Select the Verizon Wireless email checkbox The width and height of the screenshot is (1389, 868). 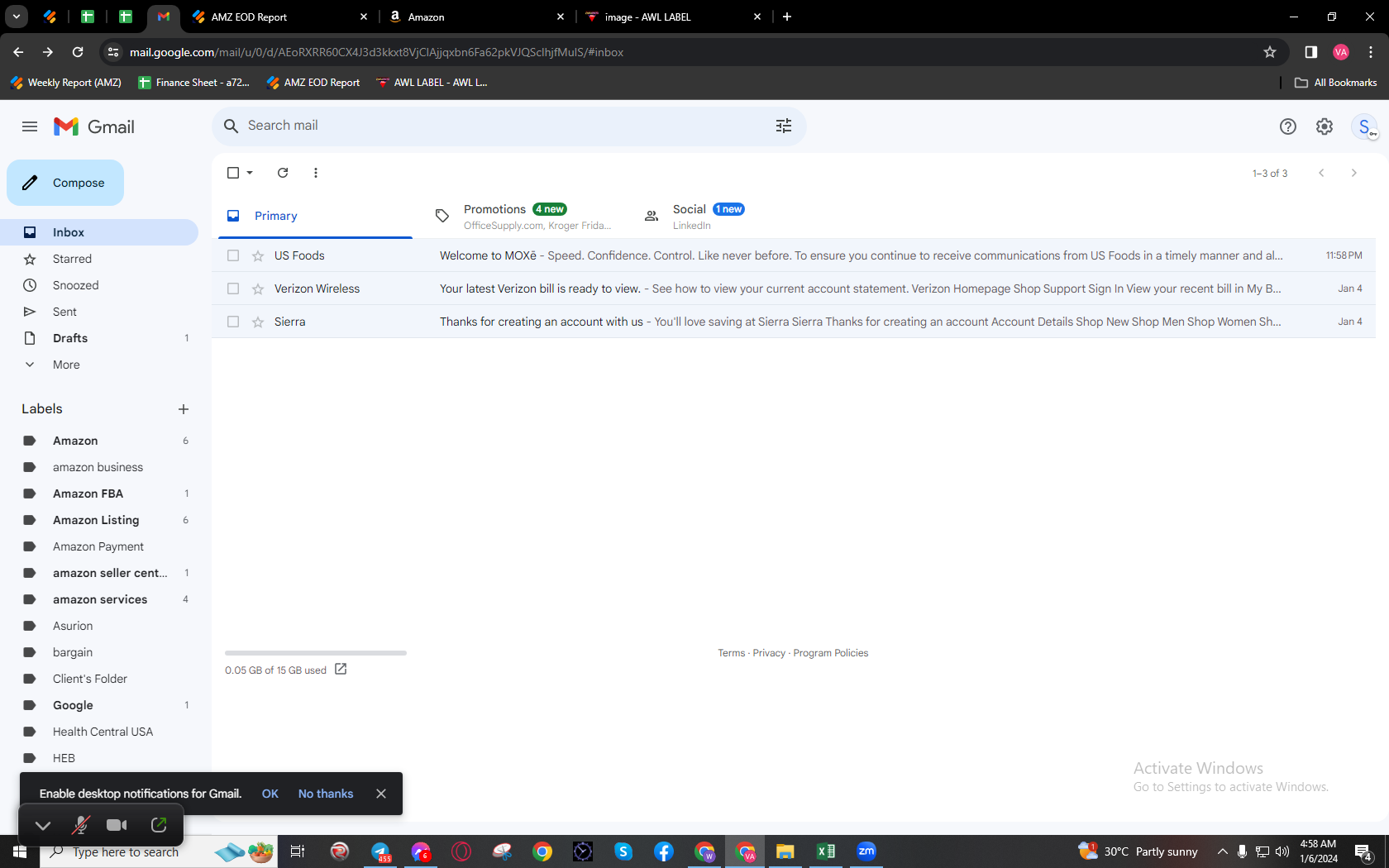point(233,289)
